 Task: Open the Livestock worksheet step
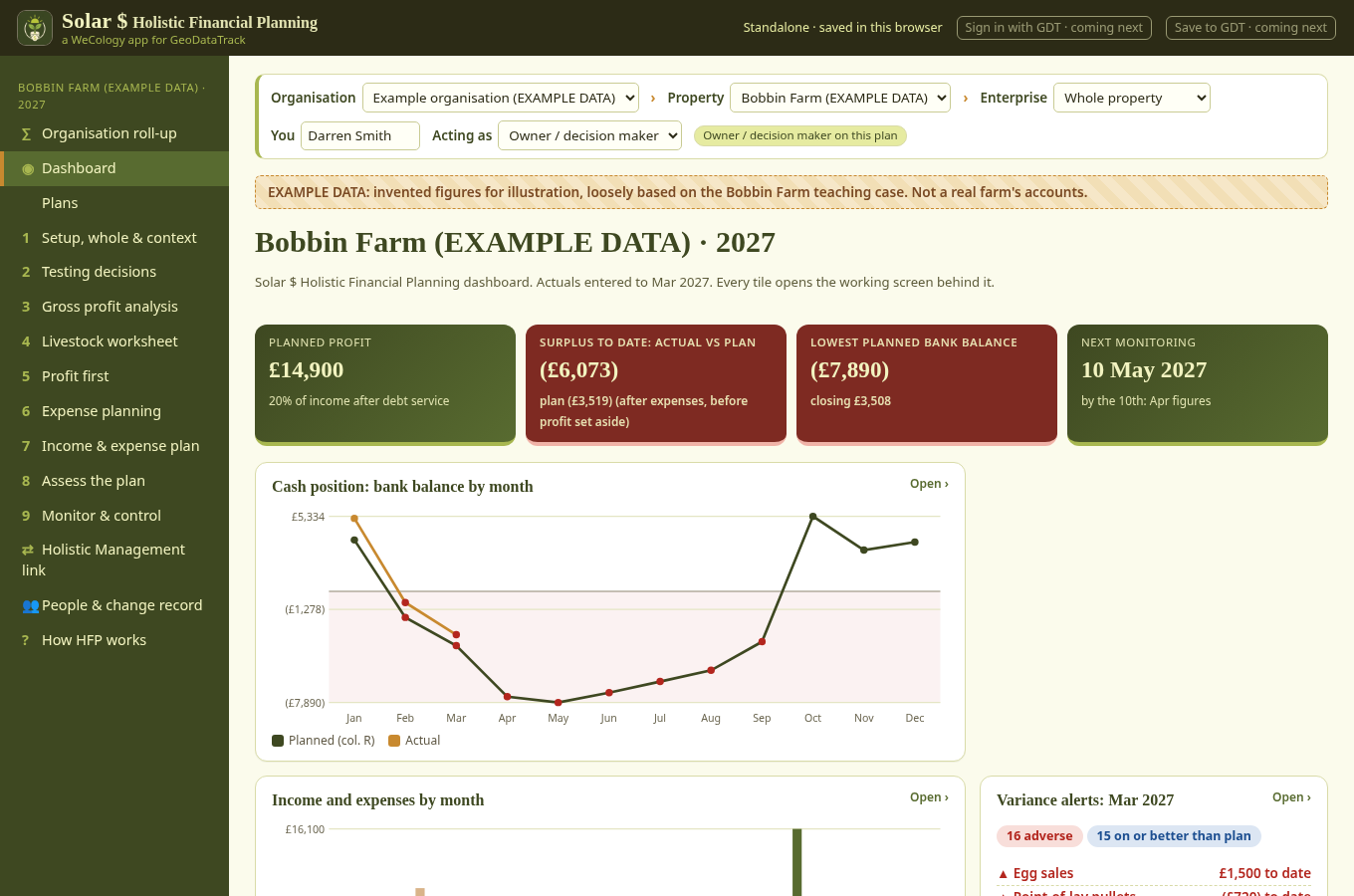tap(114, 341)
